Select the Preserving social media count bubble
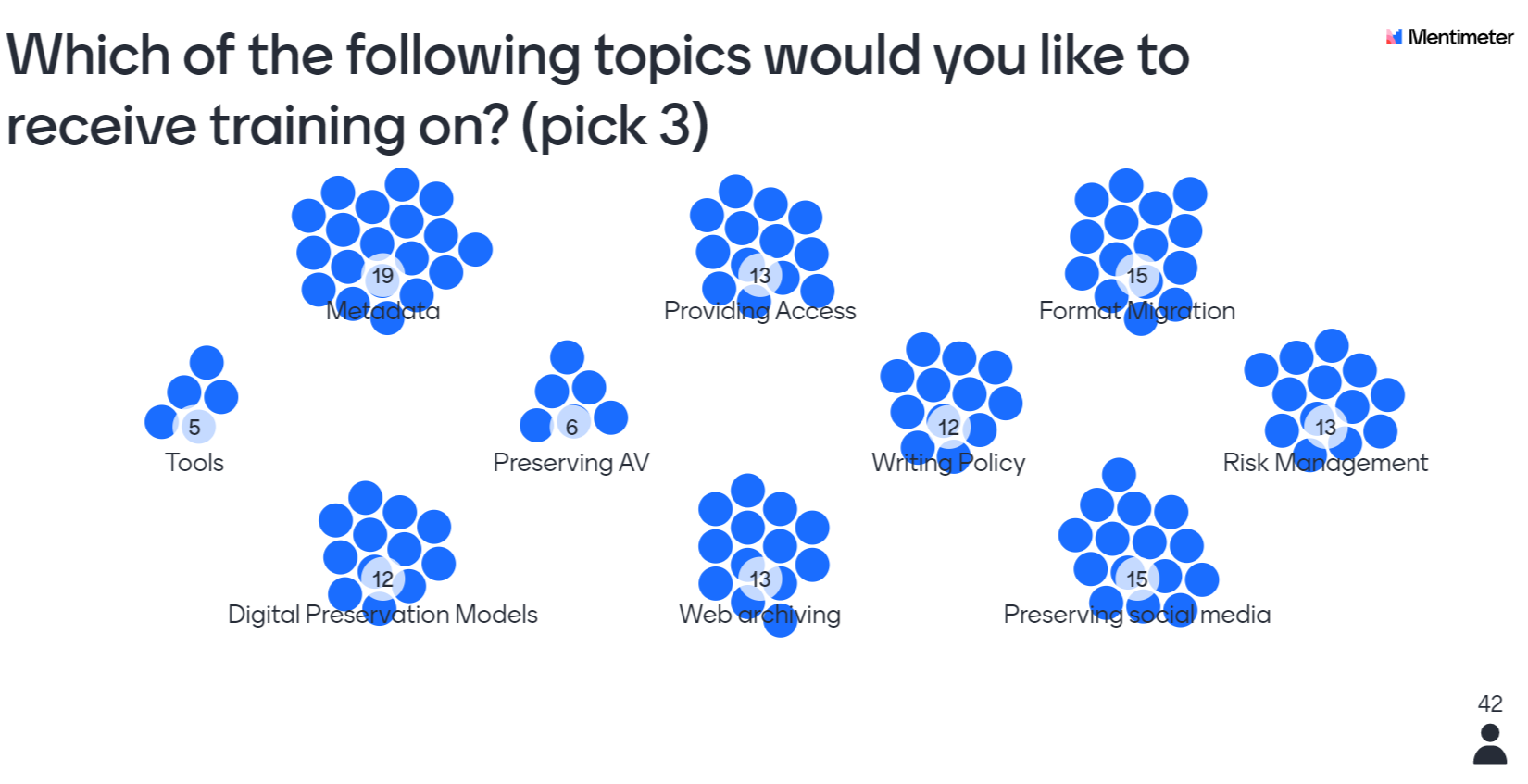The width and height of the screenshot is (1528, 784). [1137, 579]
